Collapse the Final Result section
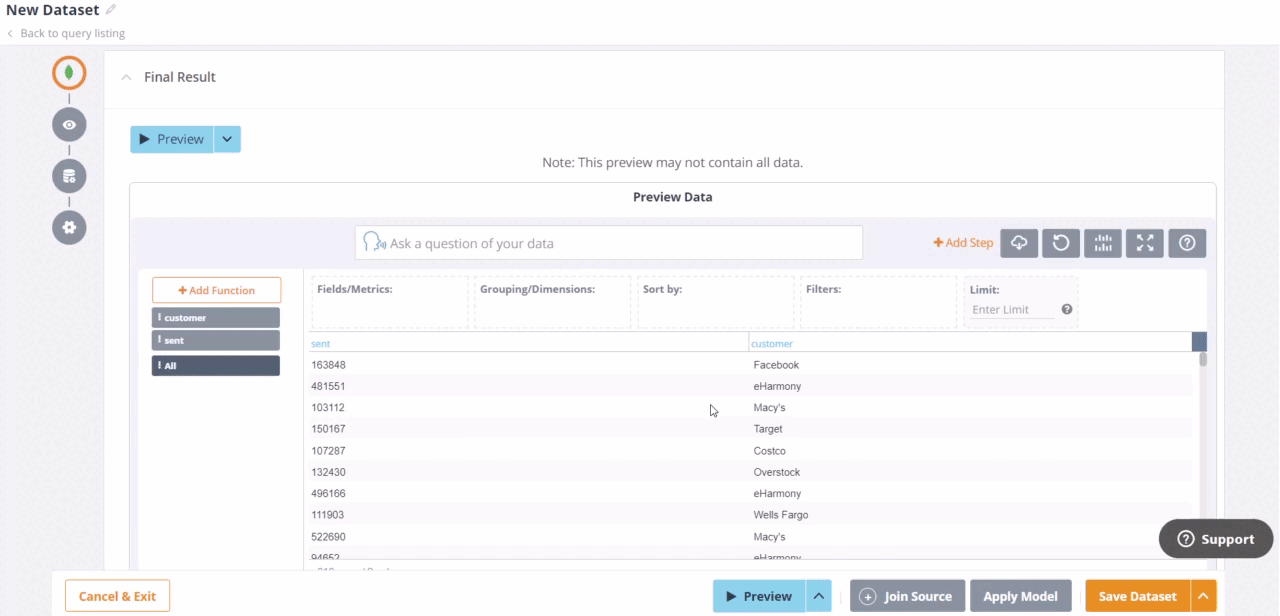 click(126, 77)
